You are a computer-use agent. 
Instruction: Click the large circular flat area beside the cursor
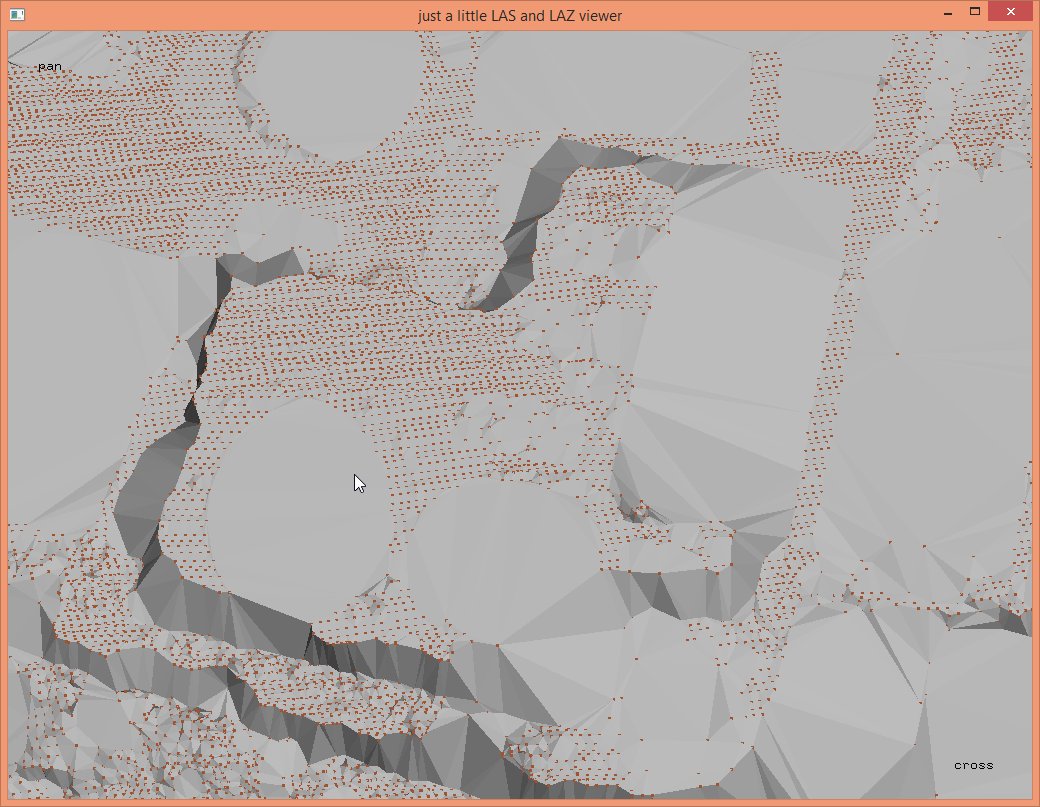pos(298,510)
